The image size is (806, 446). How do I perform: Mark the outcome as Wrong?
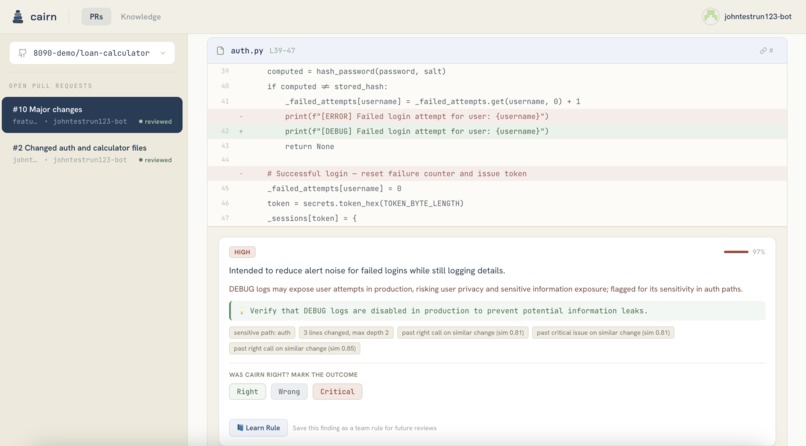click(289, 392)
